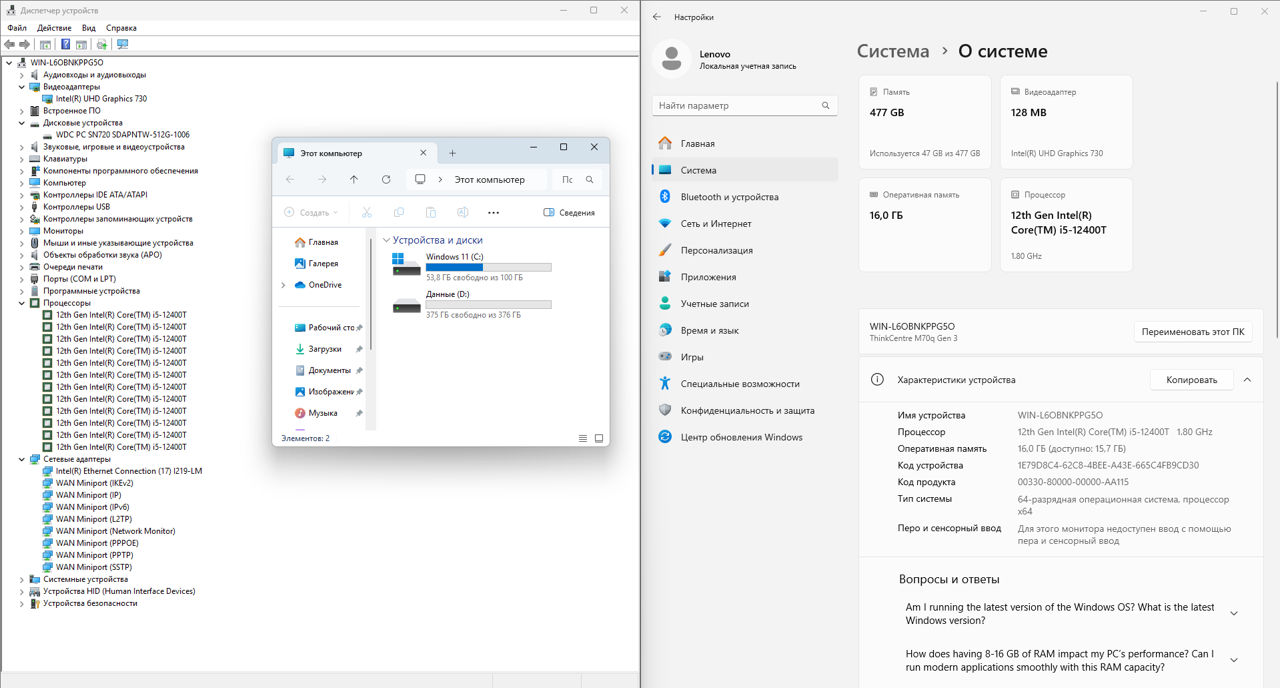Go up one folder level in Explorer
This screenshot has height=688, width=1280.
354,180
